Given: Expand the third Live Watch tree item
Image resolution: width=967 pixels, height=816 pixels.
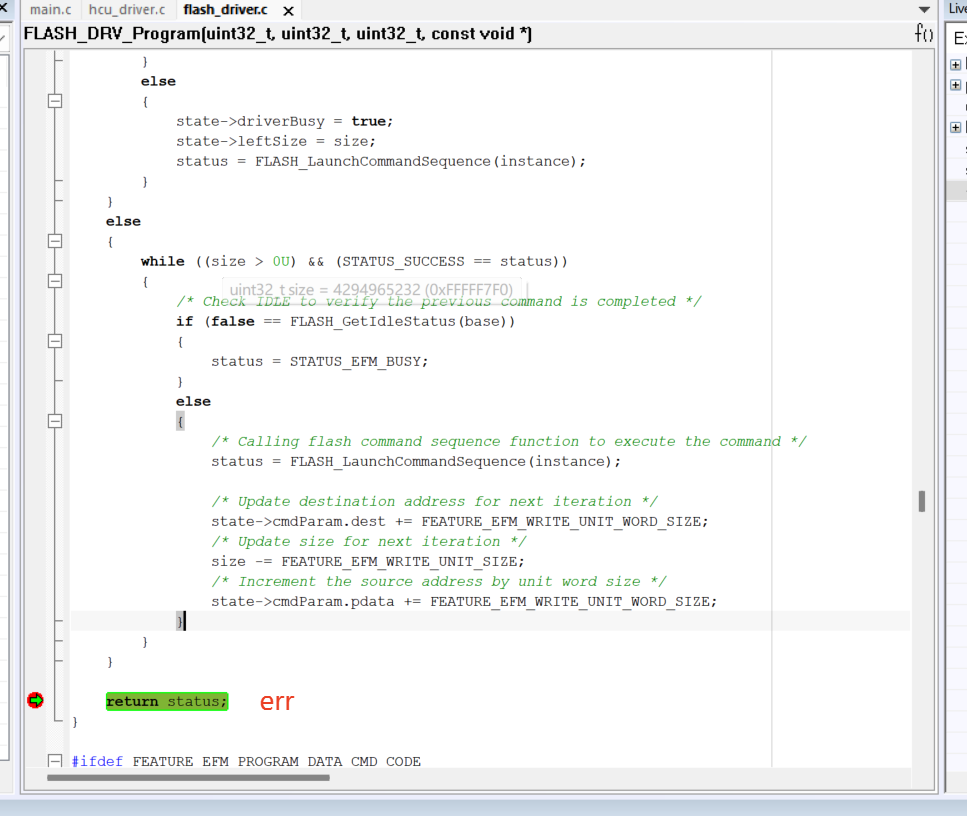Looking at the screenshot, I should pos(956,127).
